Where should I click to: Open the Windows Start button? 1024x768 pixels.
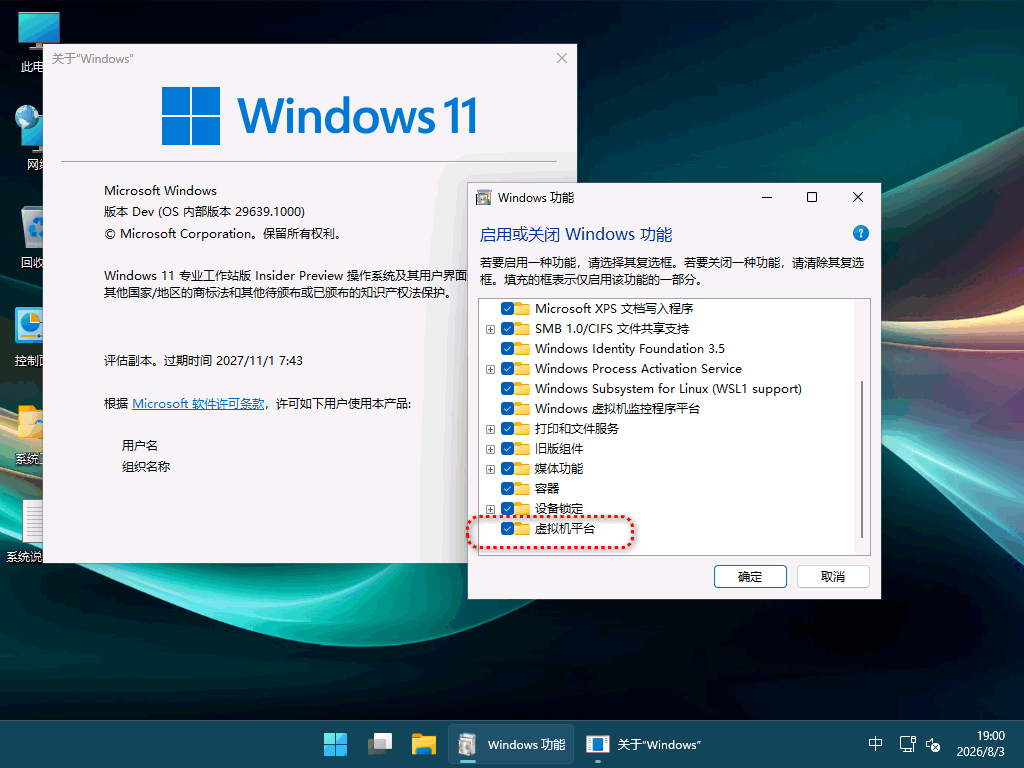pyautogui.click(x=336, y=744)
